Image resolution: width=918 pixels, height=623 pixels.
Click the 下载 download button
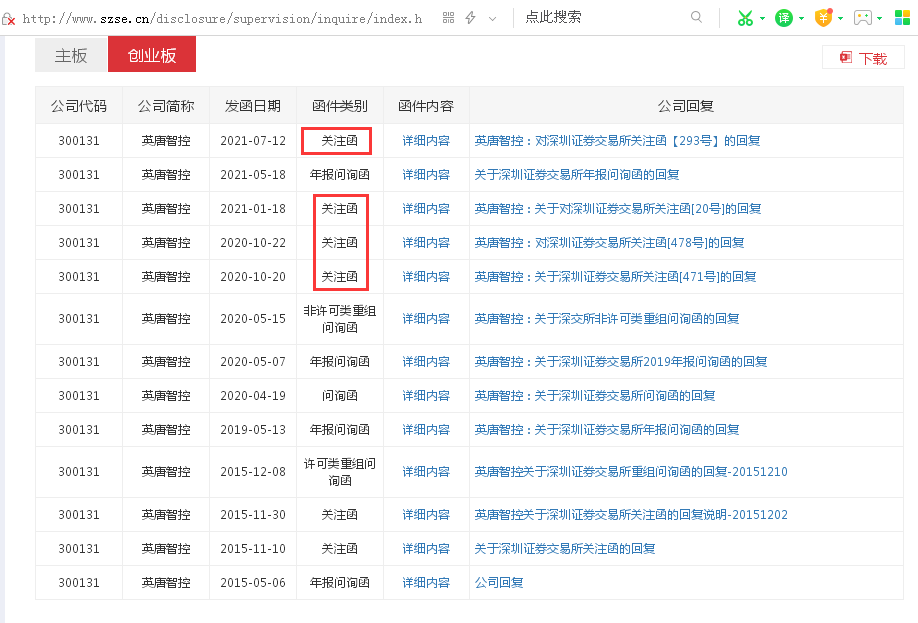tap(864, 57)
